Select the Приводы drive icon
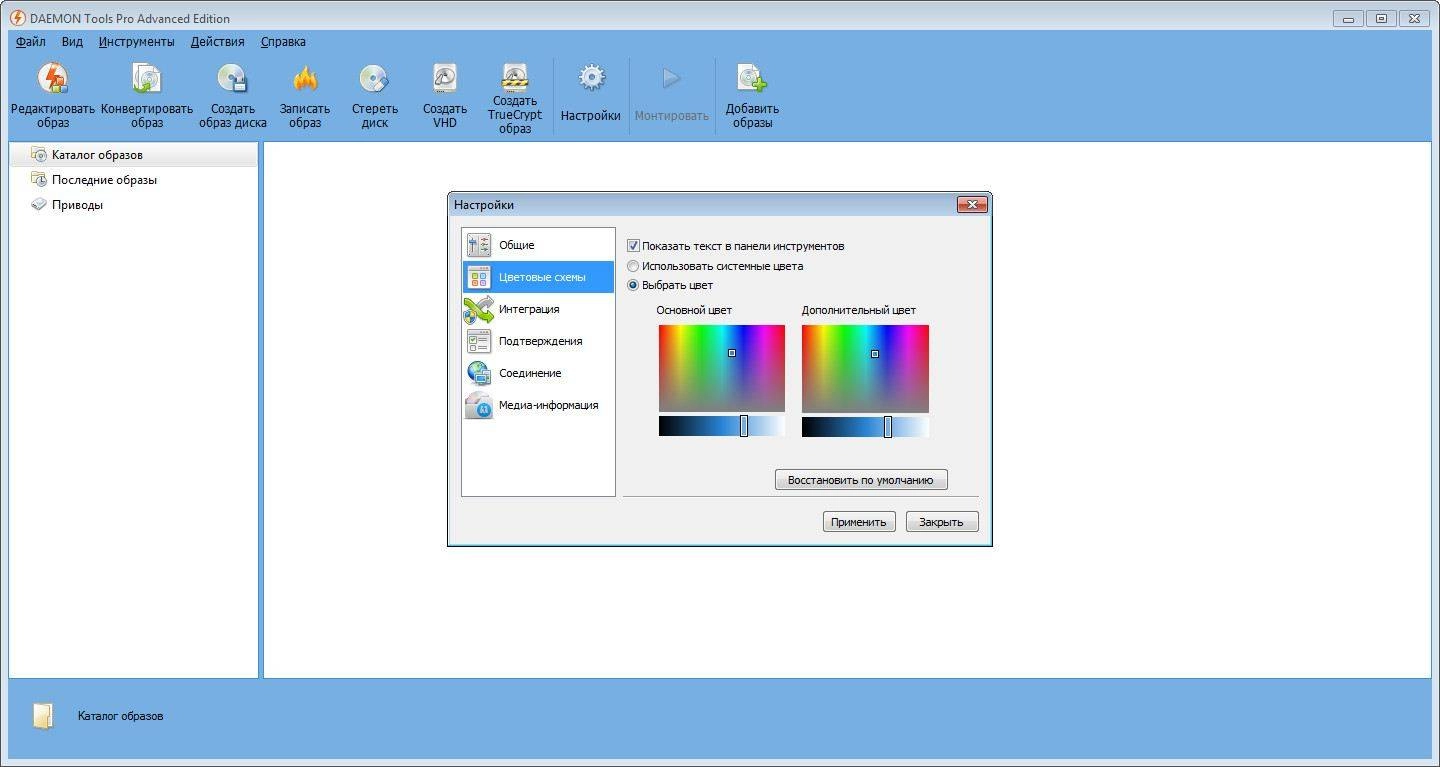This screenshot has width=1440, height=767. click(x=39, y=205)
